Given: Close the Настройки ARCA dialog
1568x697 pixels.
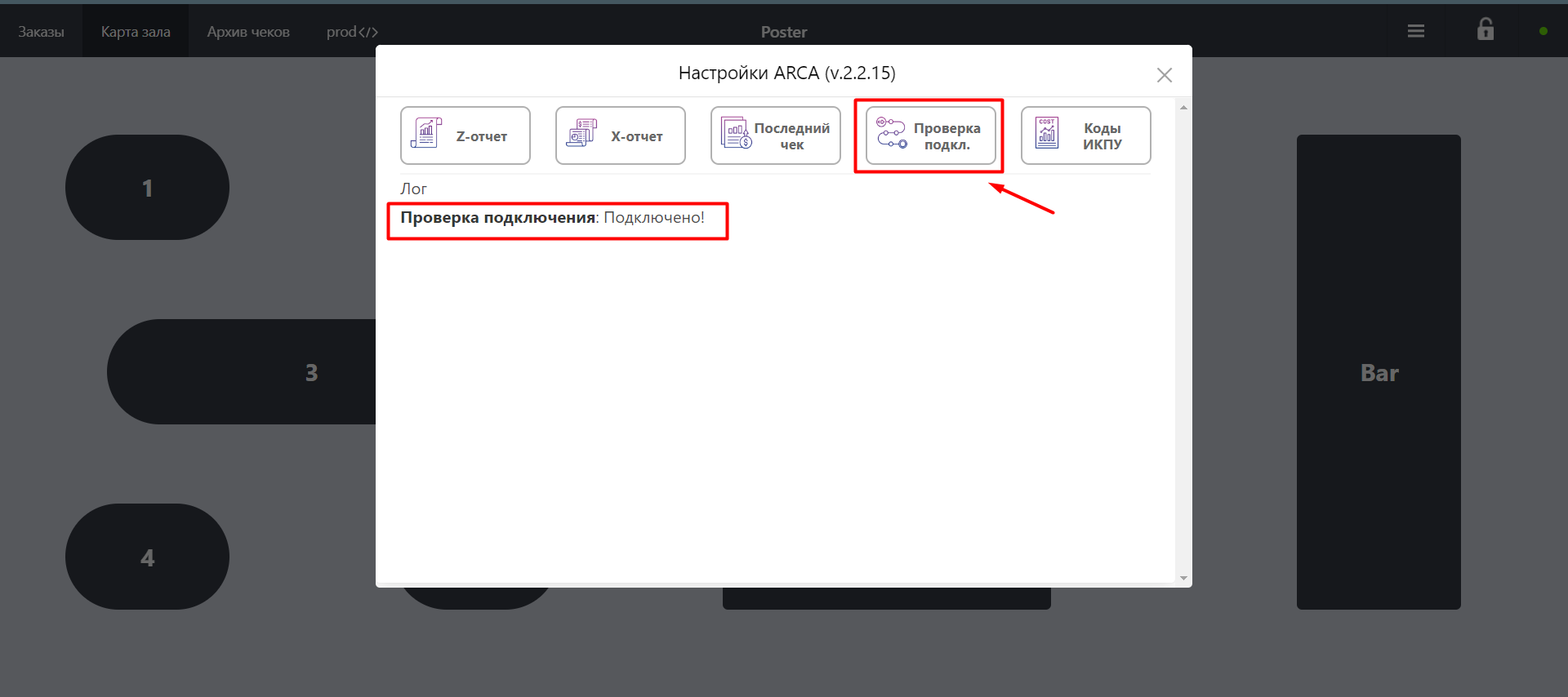Looking at the screenshot, I should point(1165,75).
